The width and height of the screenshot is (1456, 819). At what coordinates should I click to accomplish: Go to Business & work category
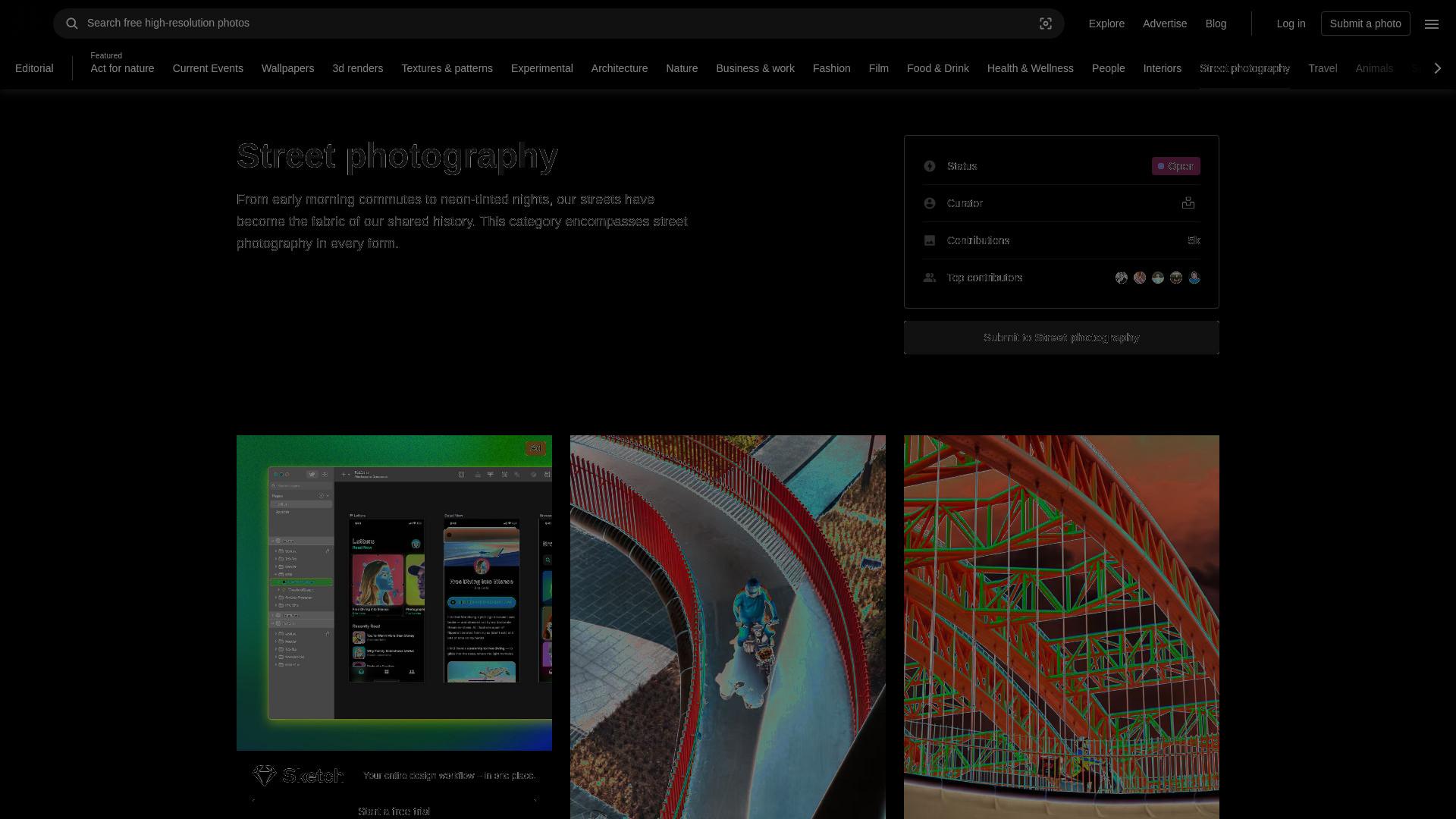(755, 68)
